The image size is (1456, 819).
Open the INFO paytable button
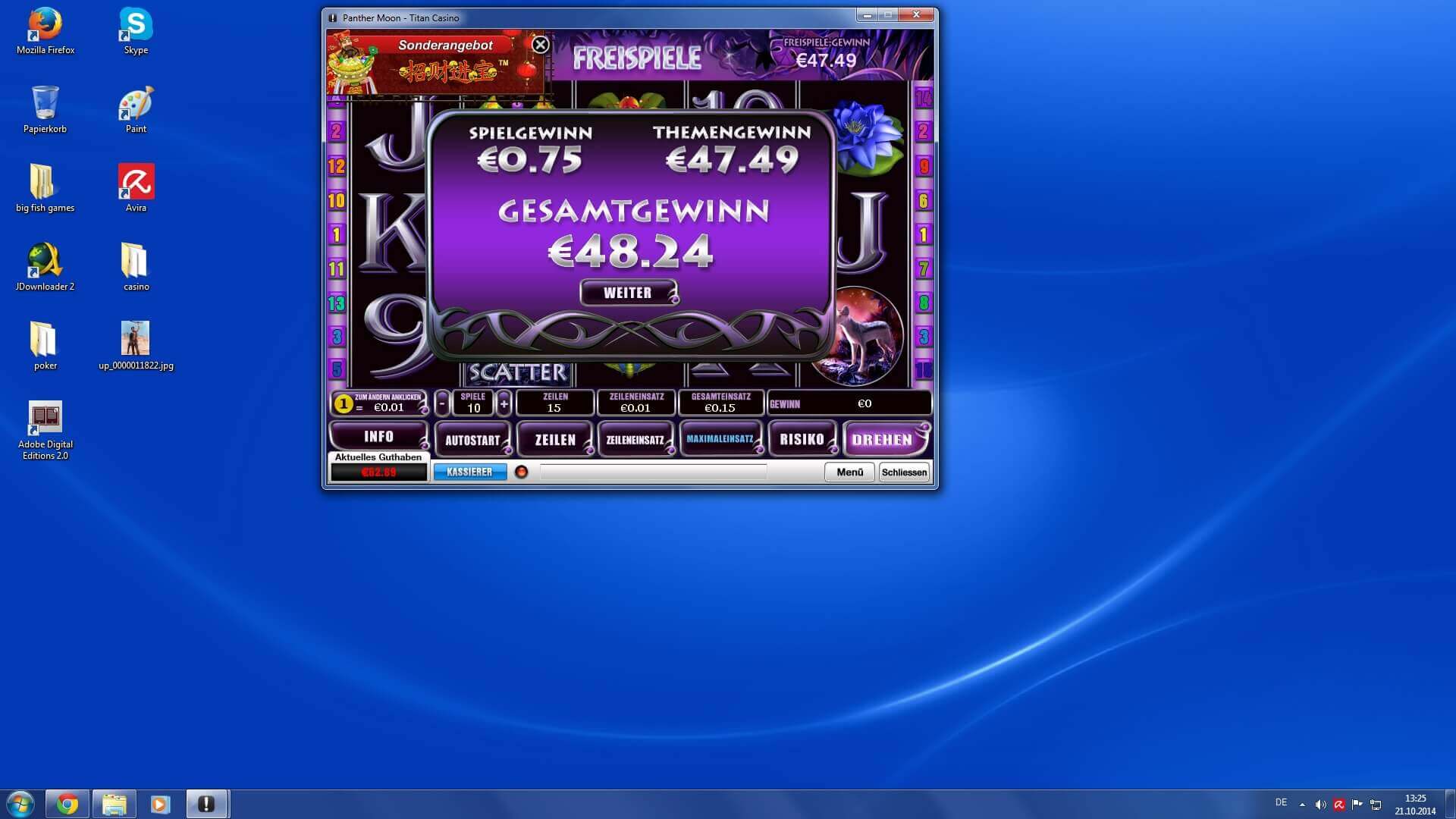378,437
